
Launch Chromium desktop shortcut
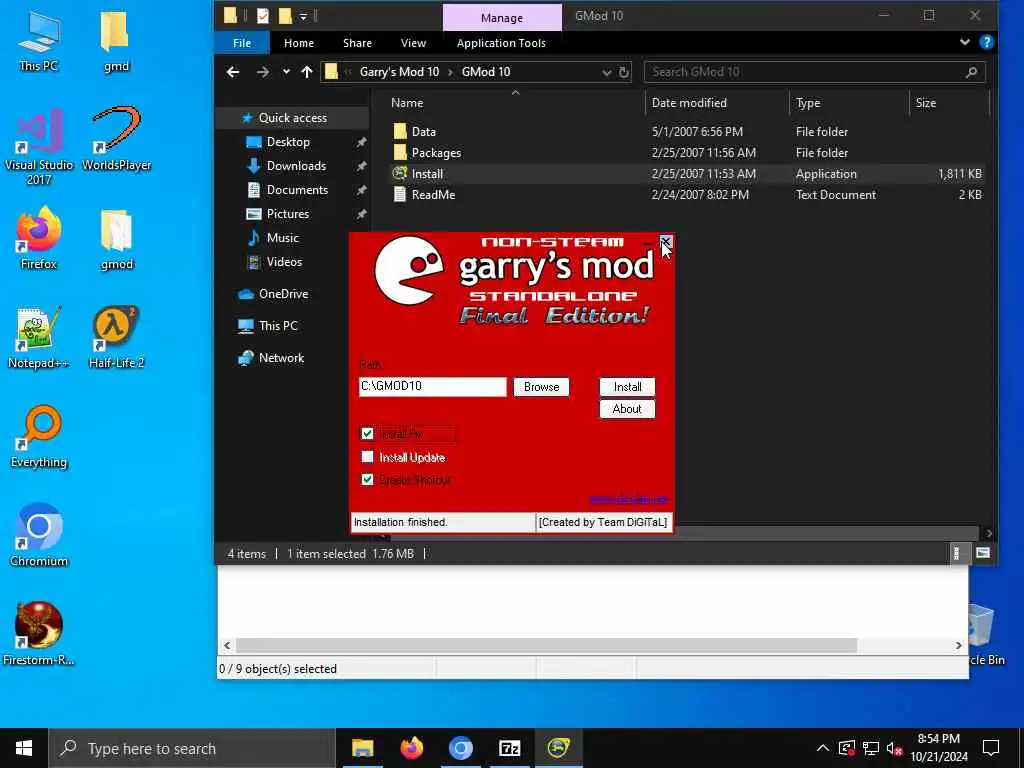point(39,536)
